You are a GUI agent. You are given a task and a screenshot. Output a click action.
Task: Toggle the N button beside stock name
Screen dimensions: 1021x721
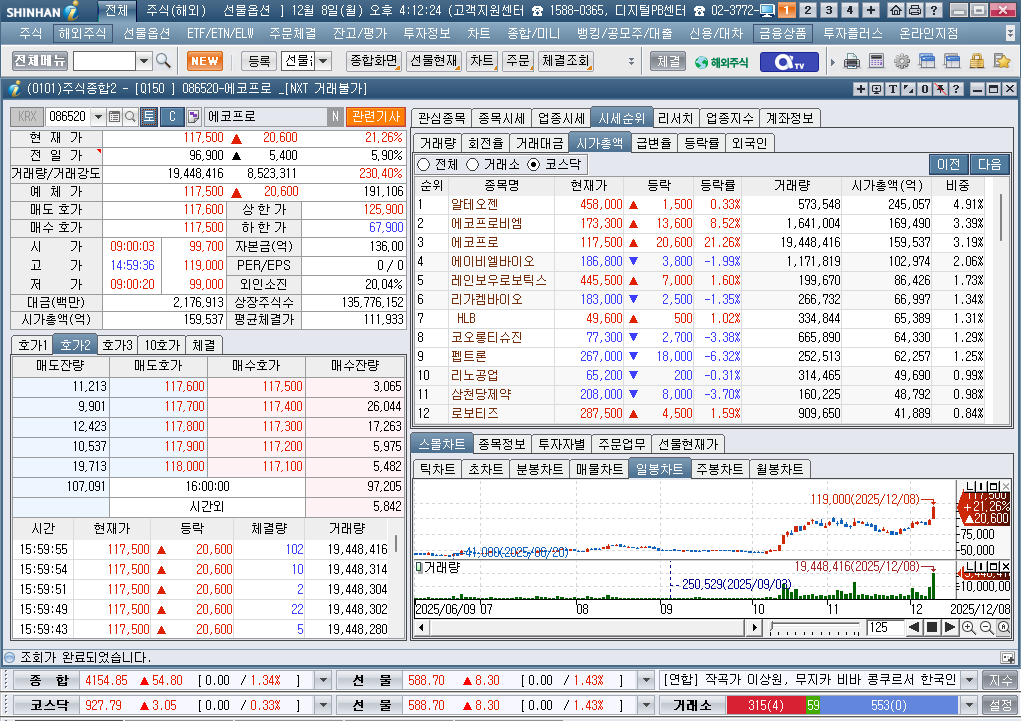pos(335,117)
